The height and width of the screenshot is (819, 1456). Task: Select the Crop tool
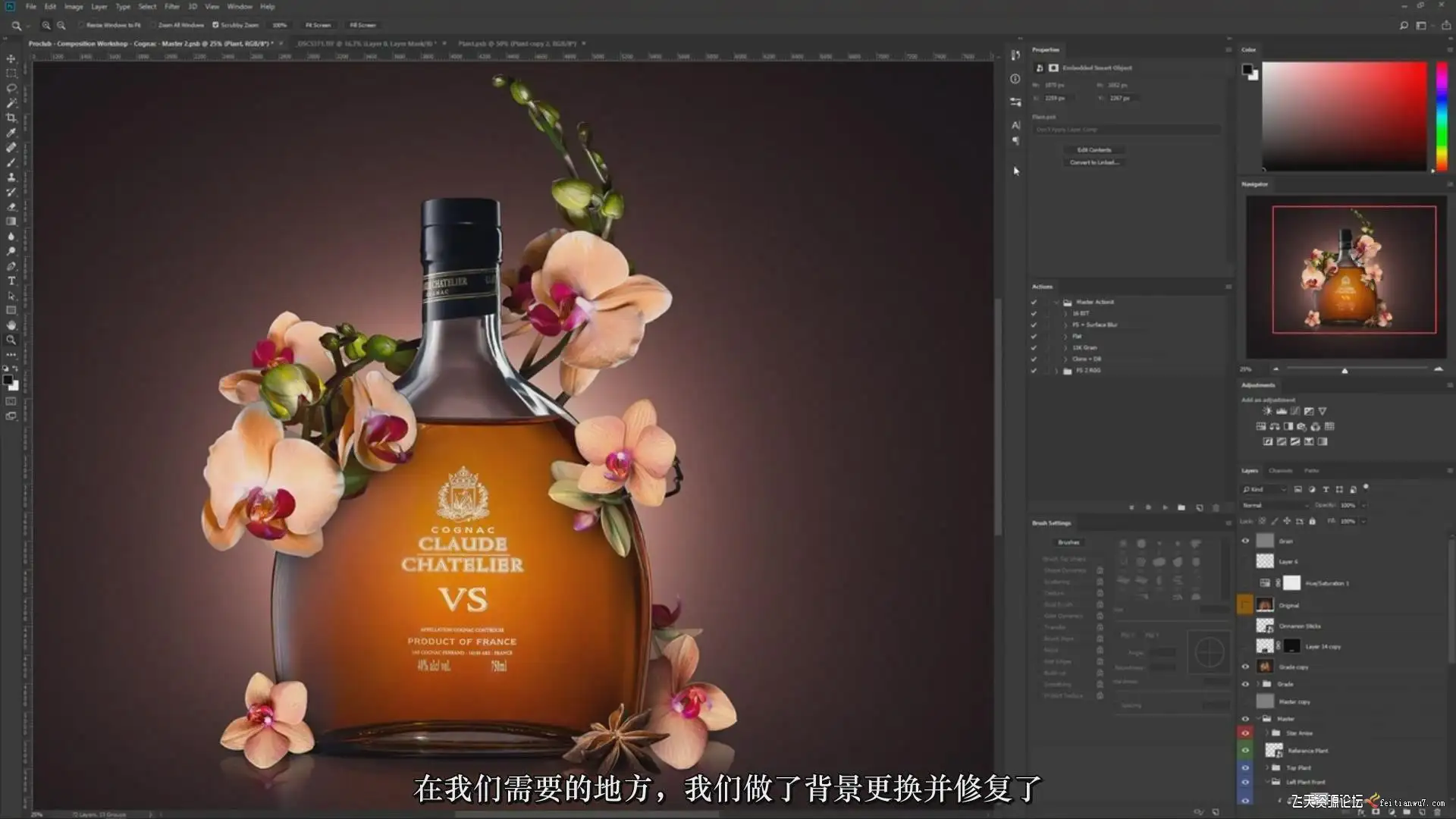pyautogui.click(x=11, y=118)
